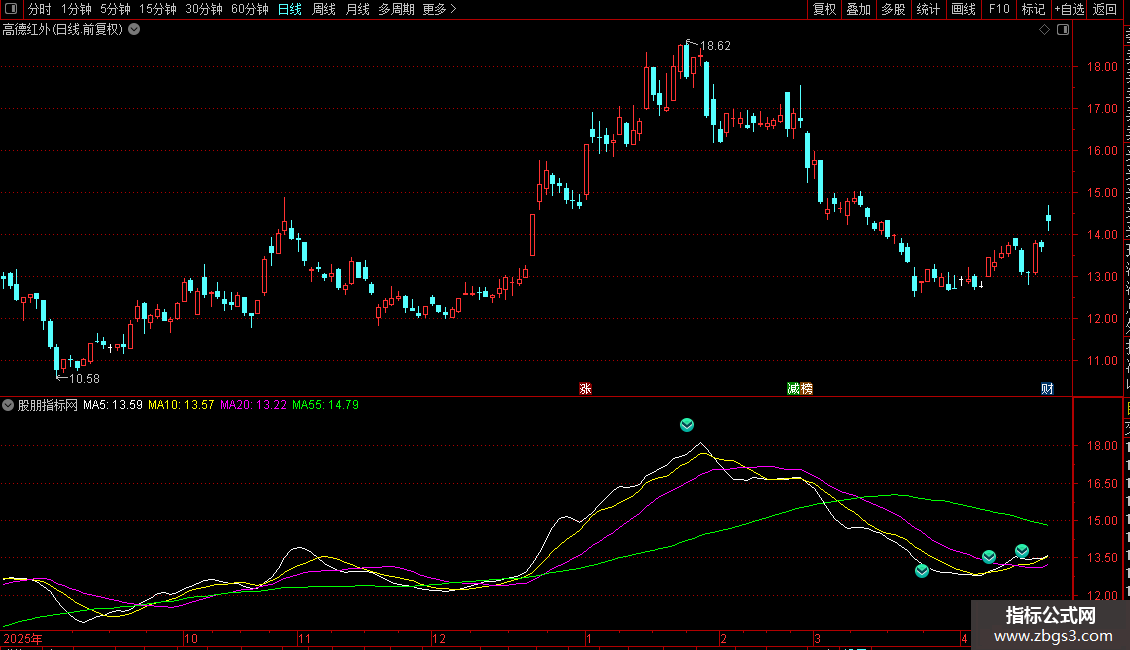Click the blue 财 event marker
This screenshot has width=1130, height=650.
click(1047, 389)
